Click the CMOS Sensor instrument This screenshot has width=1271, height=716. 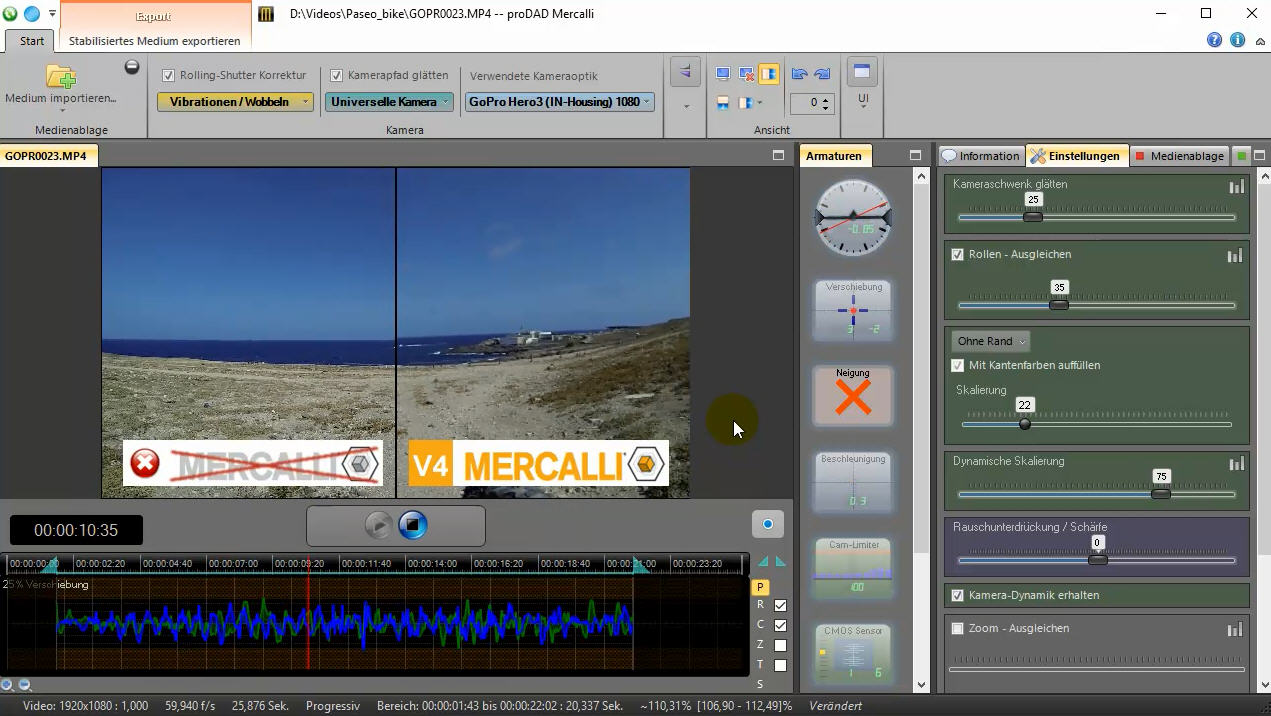(x=853, y=653)
